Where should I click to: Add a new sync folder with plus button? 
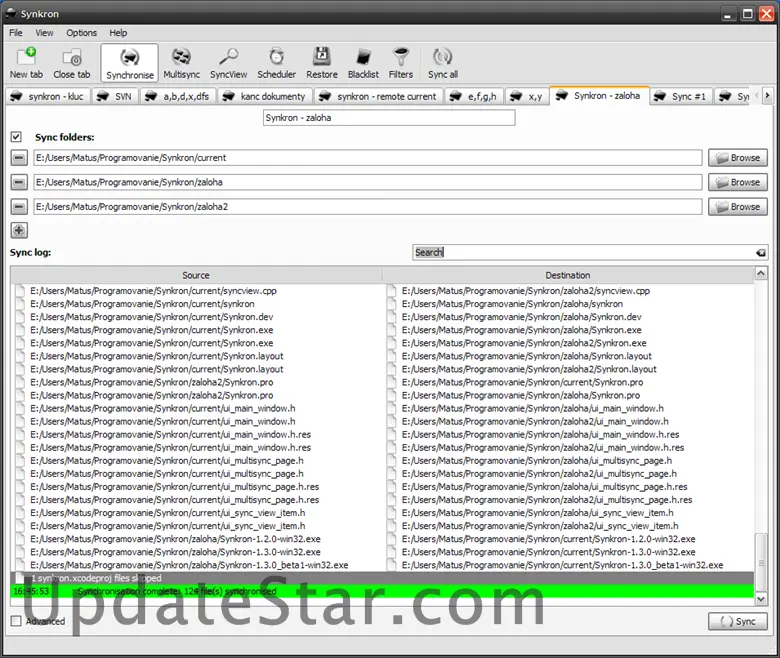pos(19,230)
